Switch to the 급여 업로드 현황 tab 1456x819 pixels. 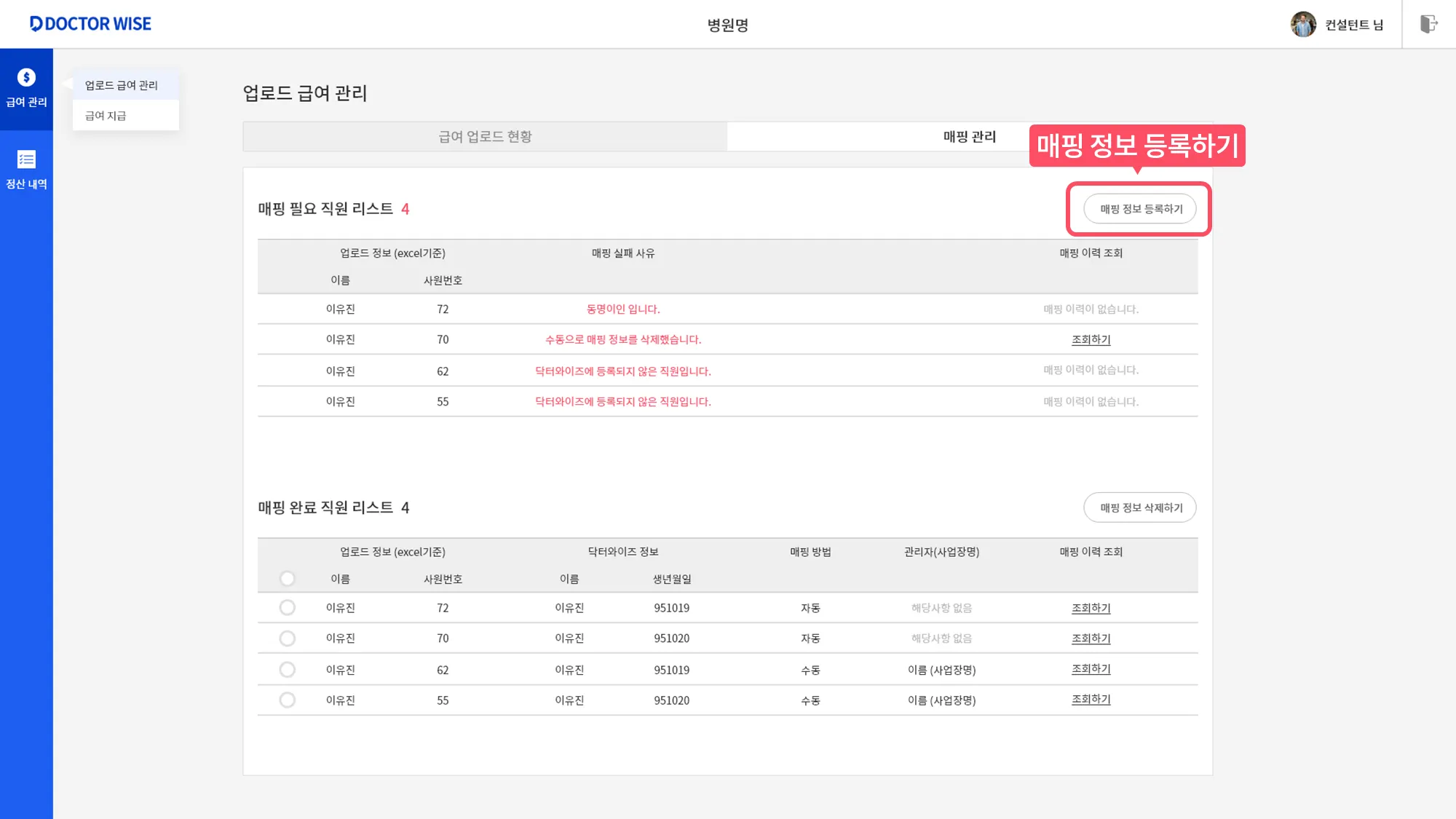[485, 137]
